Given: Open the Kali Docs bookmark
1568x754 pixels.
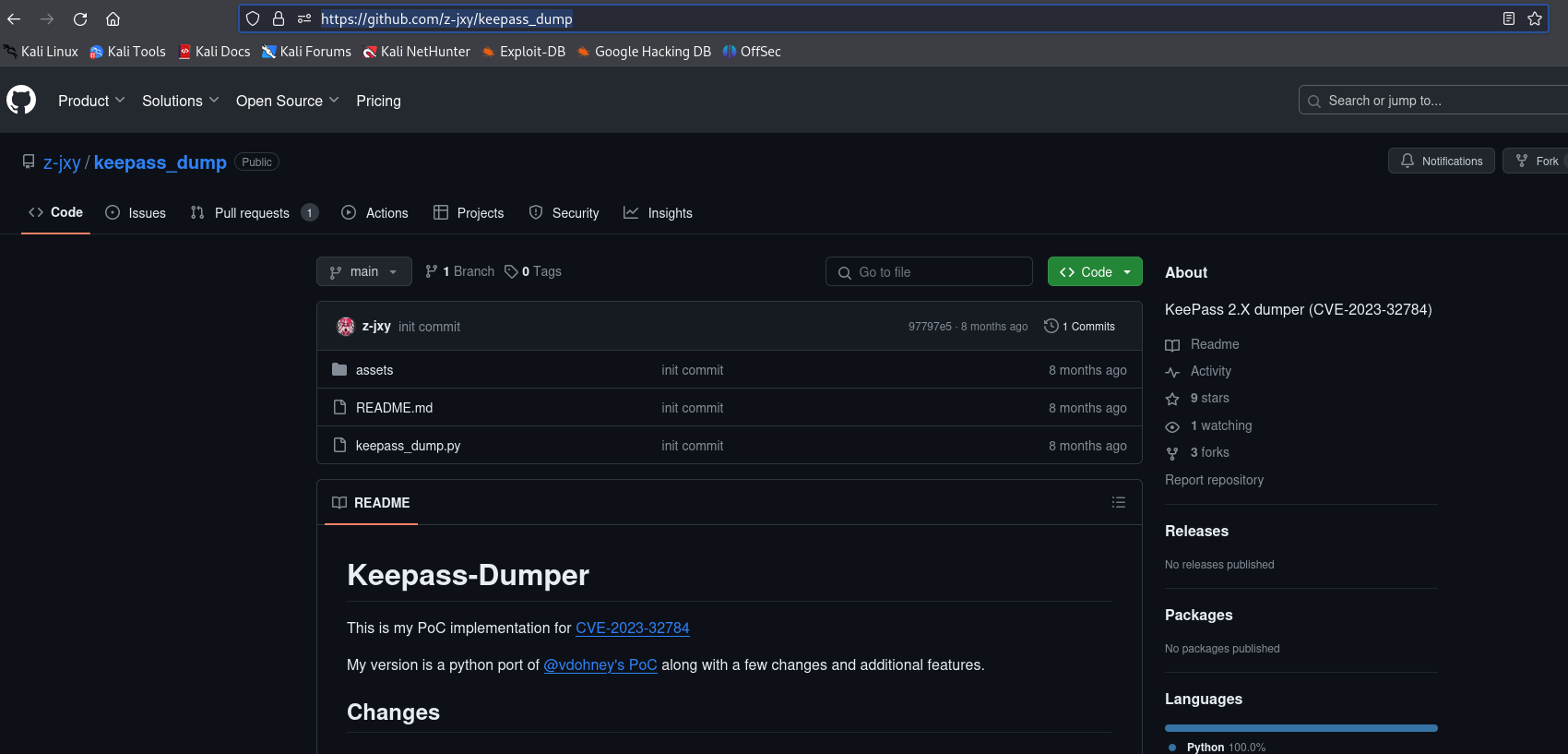Looking at the screenshot, I should (x=214, y=52).
